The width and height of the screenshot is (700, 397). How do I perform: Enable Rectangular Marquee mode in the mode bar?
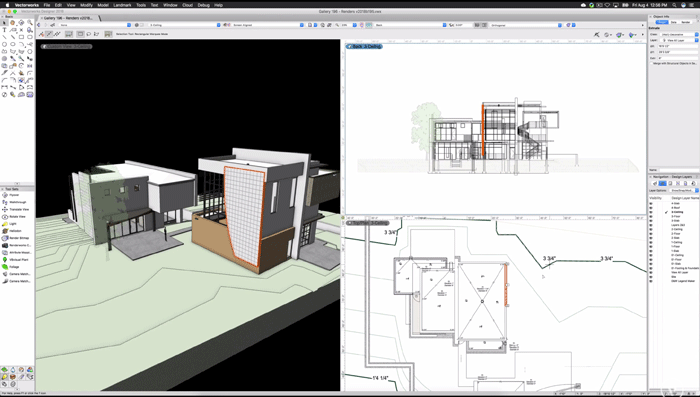(80, 34)
